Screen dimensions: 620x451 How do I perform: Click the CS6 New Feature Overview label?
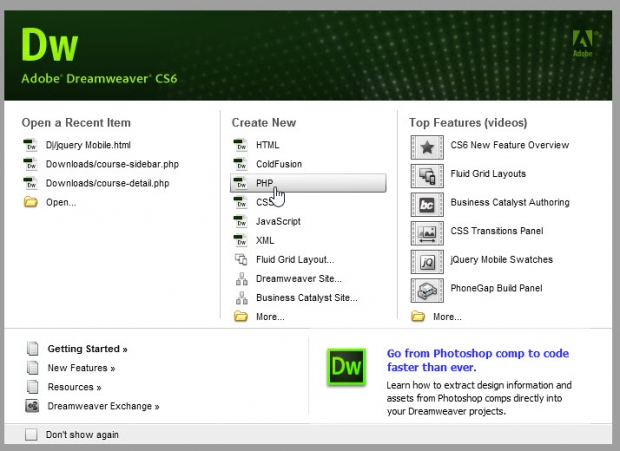[x=510, y=145]
